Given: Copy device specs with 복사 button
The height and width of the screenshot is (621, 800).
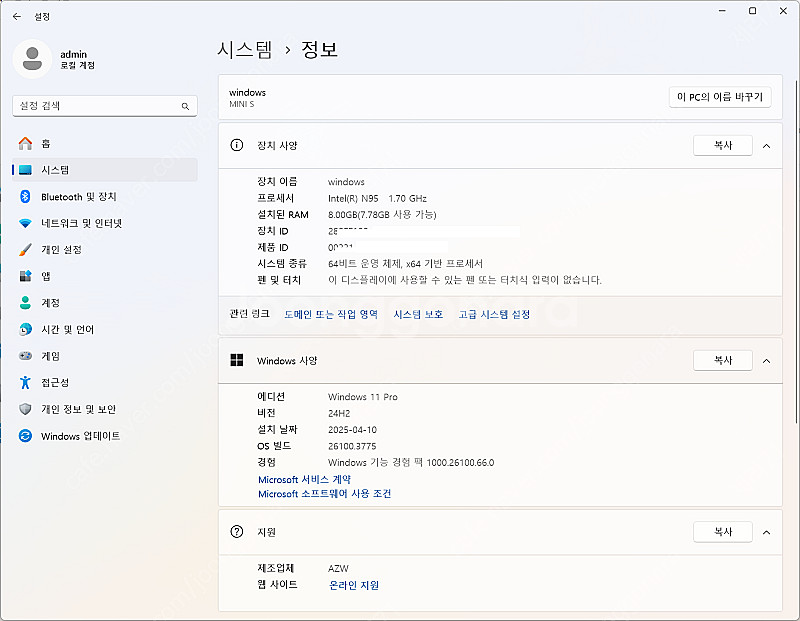Looking at the screenshot, I should click(x=723, y=145).
